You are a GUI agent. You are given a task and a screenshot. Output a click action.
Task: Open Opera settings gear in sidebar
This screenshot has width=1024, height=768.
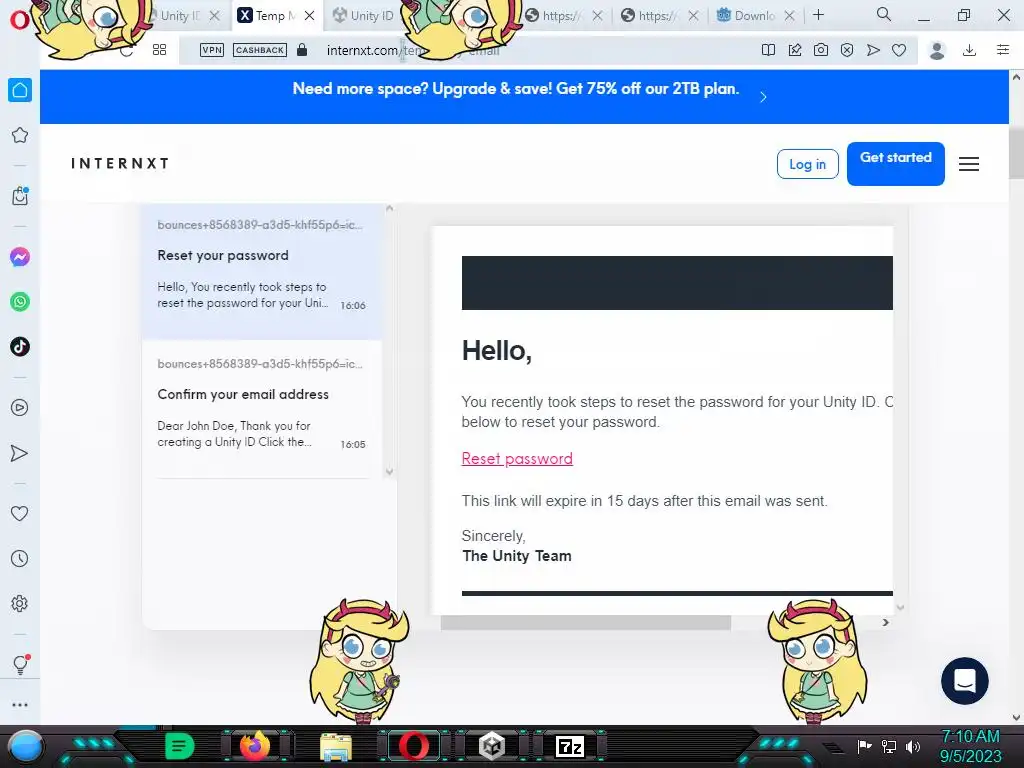pyautogui.click(x=20, y=603)
